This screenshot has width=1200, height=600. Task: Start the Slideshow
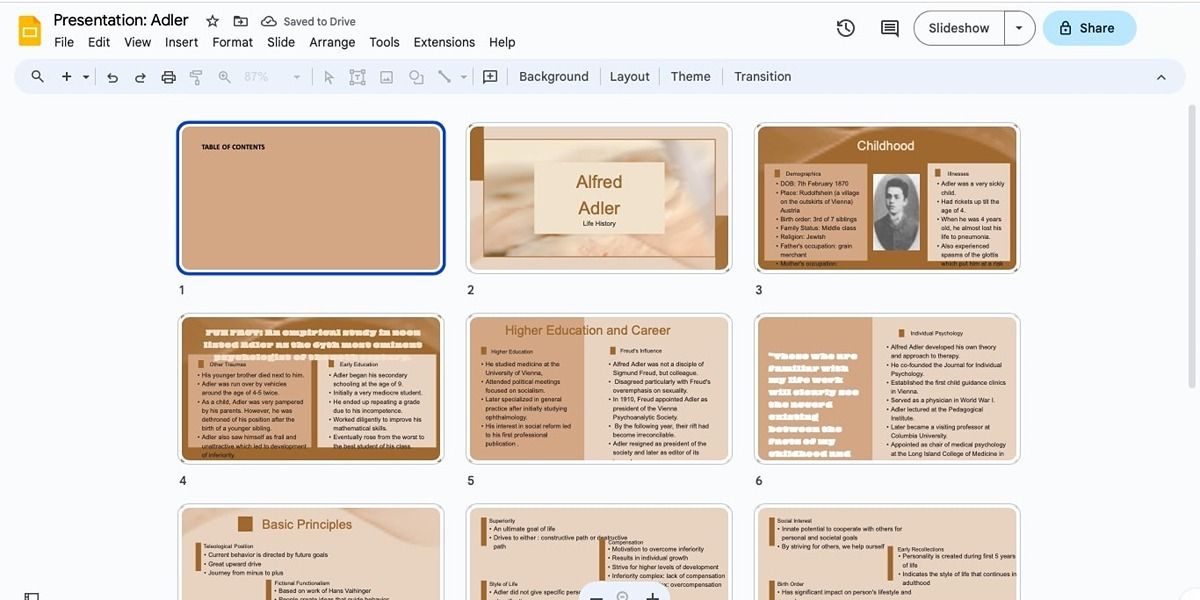pos(956,28)
